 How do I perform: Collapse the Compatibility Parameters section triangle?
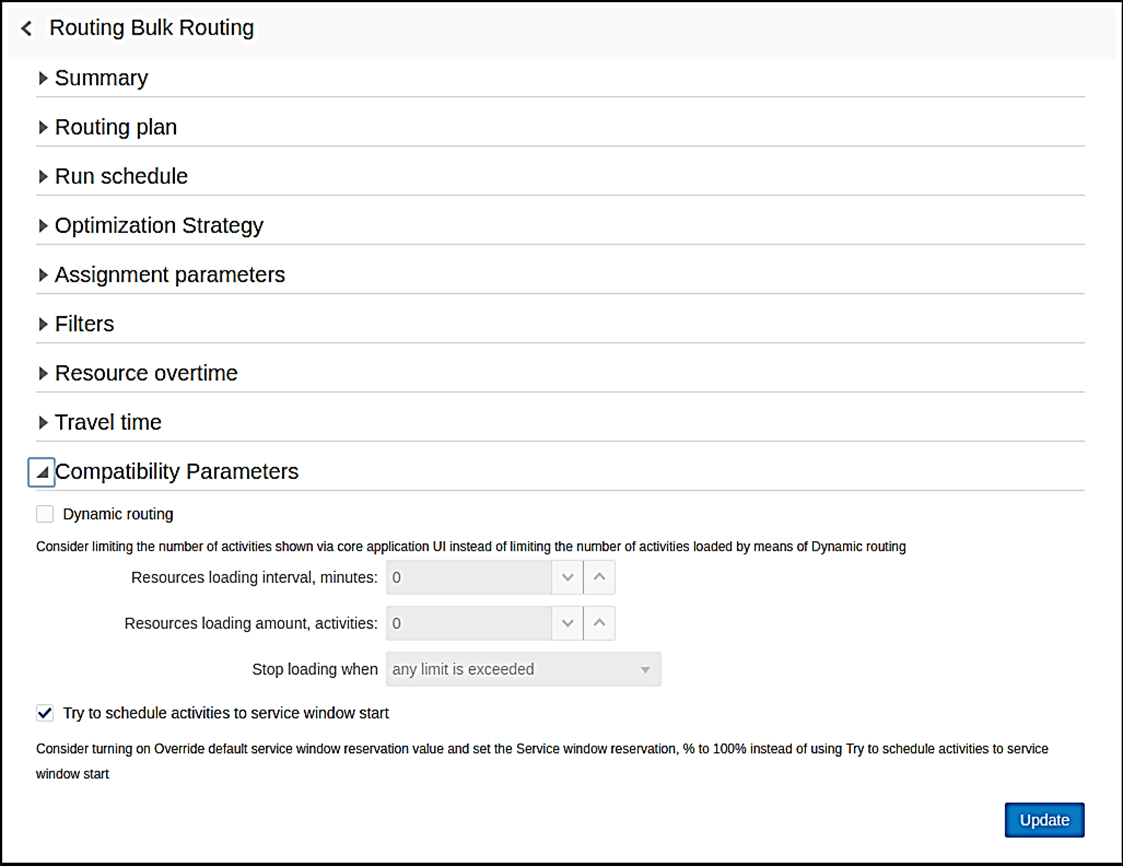42,472
